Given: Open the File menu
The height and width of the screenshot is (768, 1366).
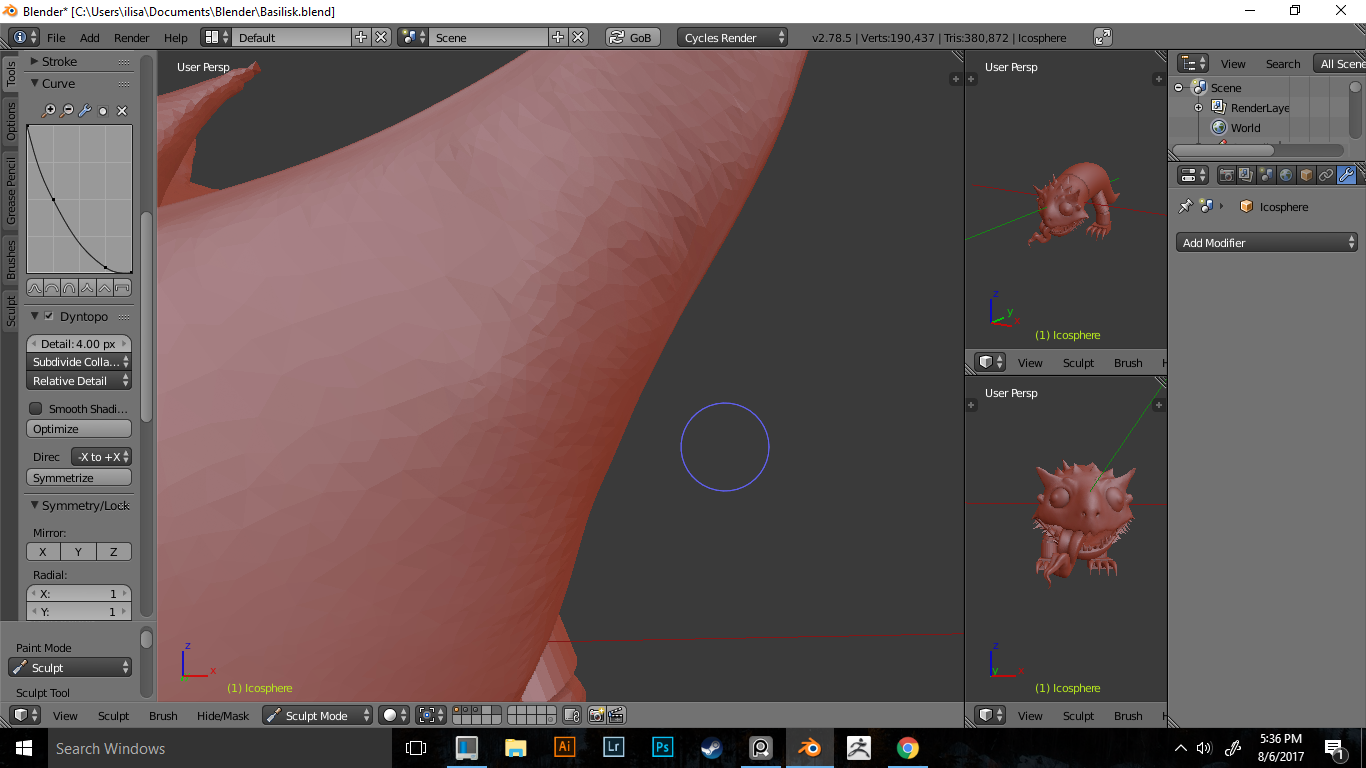Looking at the screenshot, I should (56, 37).
